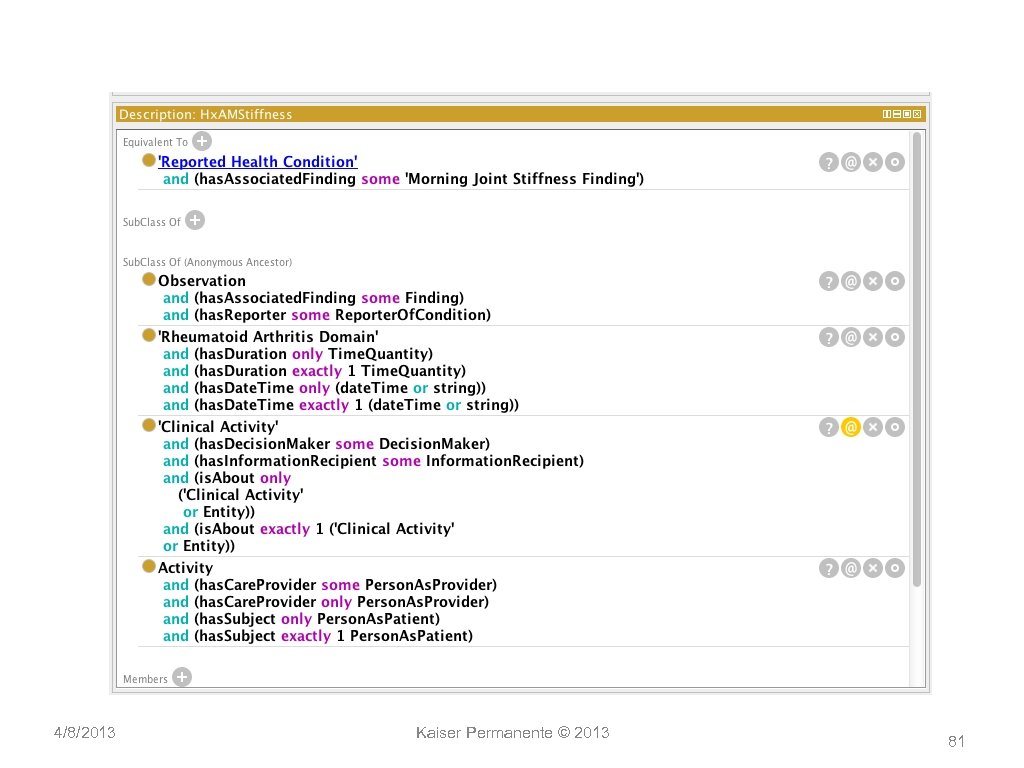Click the 'Morning Joint Stiffness Finding' text

[x=522, y=179]
